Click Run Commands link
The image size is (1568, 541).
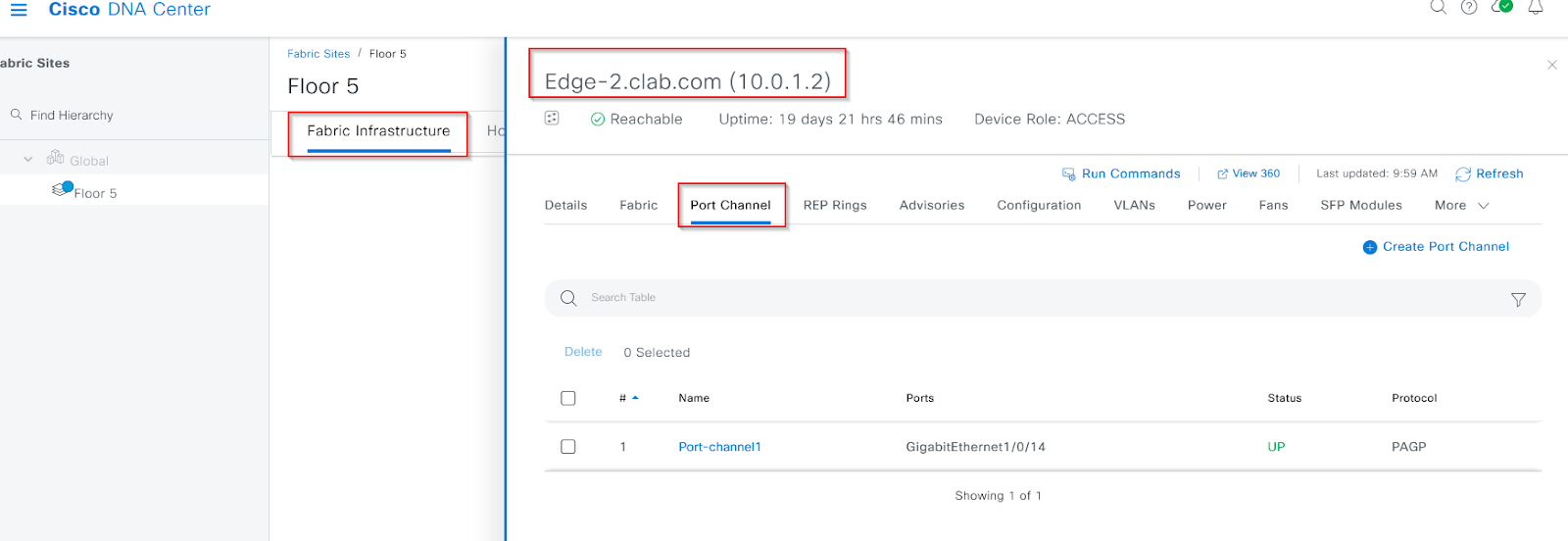point(1131,173)
